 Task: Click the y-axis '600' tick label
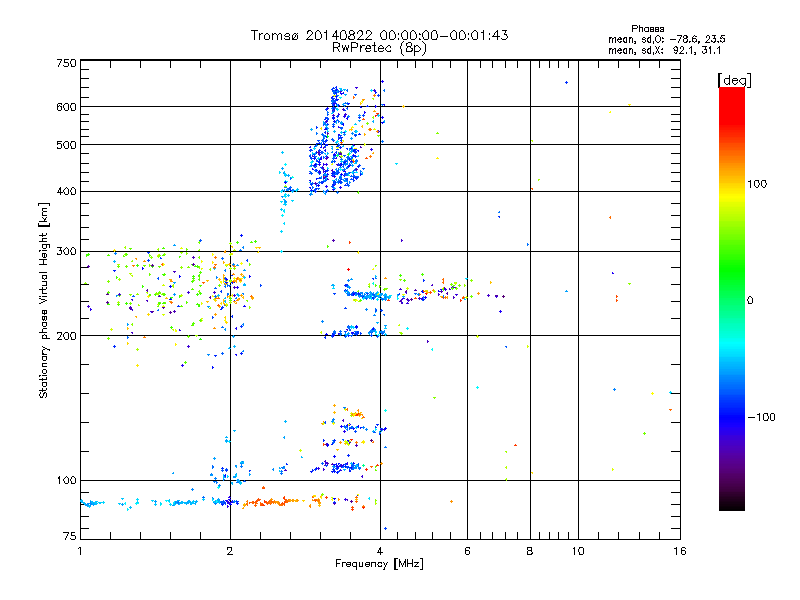tap(66, 107)
